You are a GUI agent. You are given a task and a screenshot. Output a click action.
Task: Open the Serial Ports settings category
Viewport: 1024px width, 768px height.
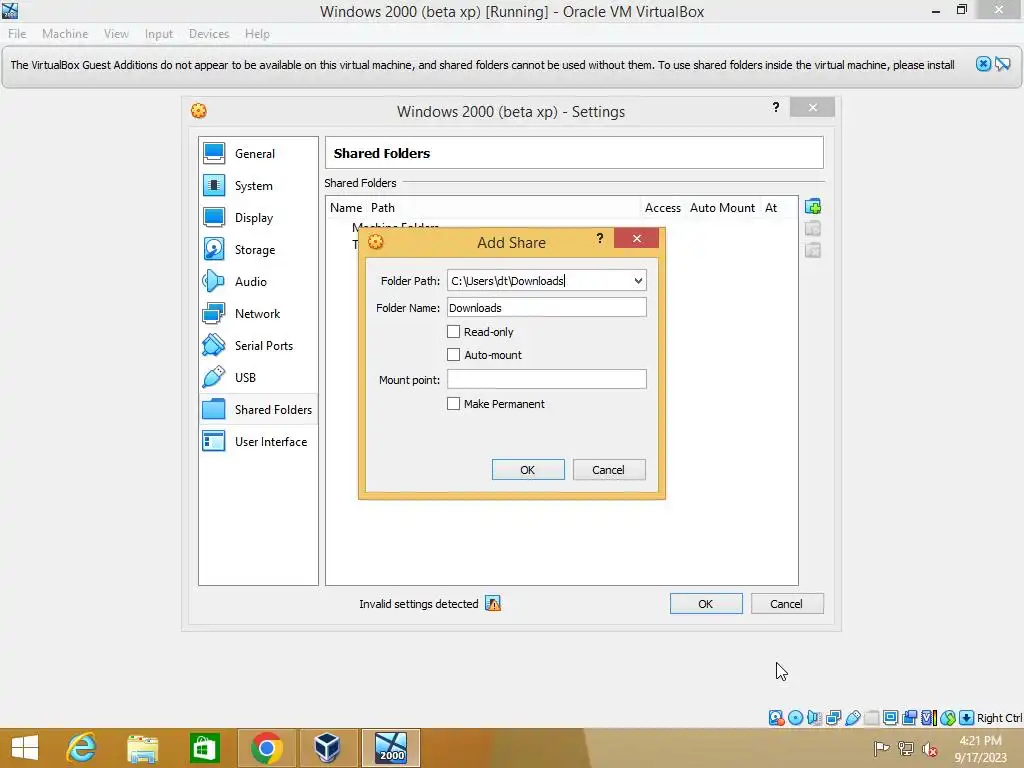(258, 345)
